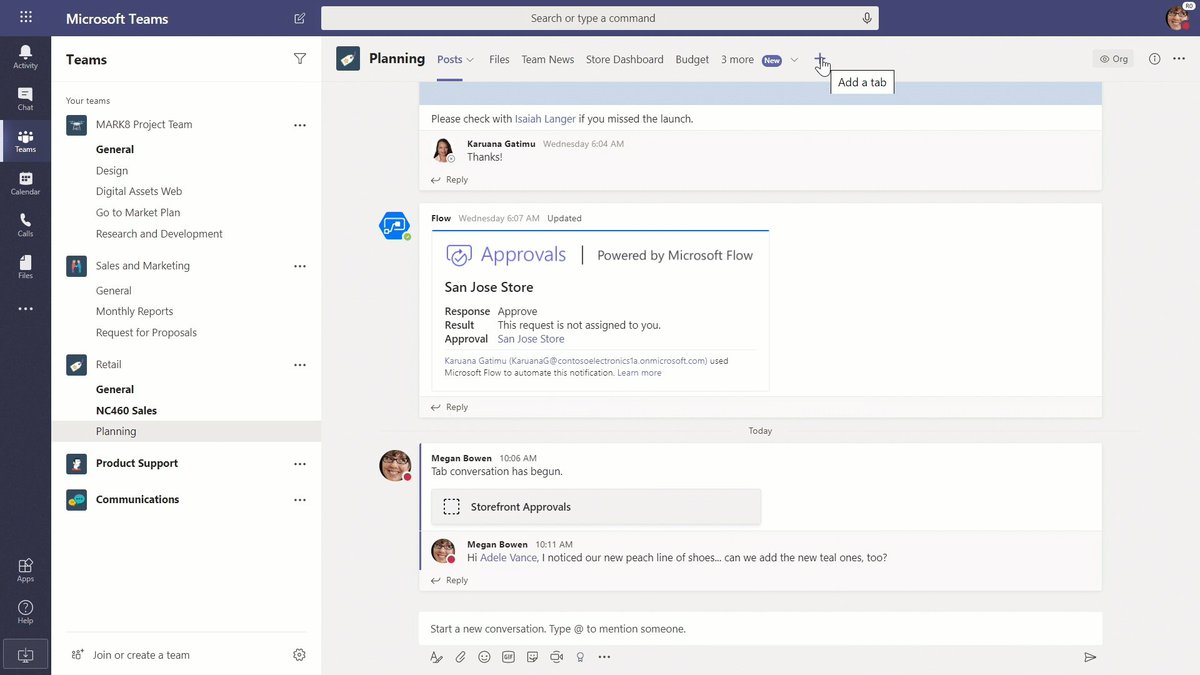Open text format options in compose box

pyautogui.click(x=436, y=657)
